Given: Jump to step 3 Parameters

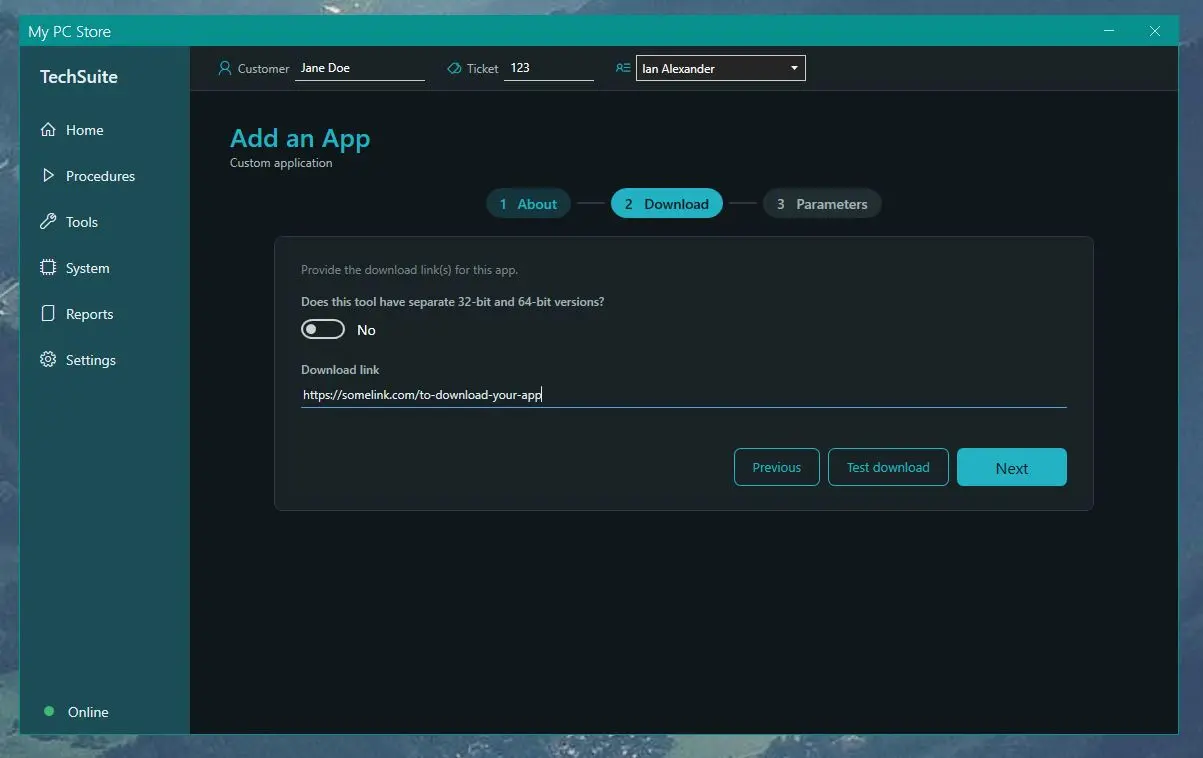Looking at the screenshot, I should pyautogui.click(x=822, y=204).
